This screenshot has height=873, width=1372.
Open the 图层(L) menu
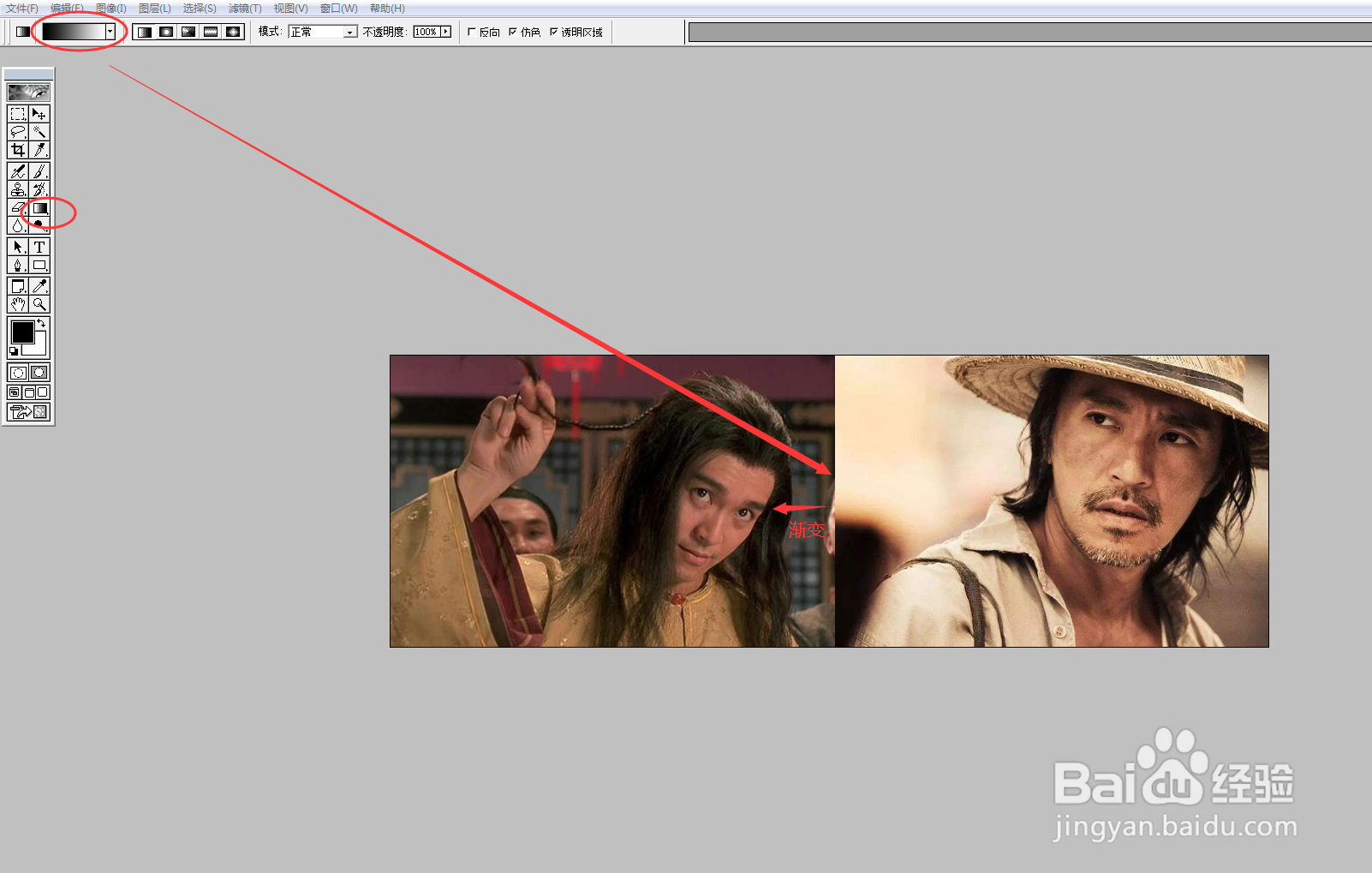(x=155, y=9)
